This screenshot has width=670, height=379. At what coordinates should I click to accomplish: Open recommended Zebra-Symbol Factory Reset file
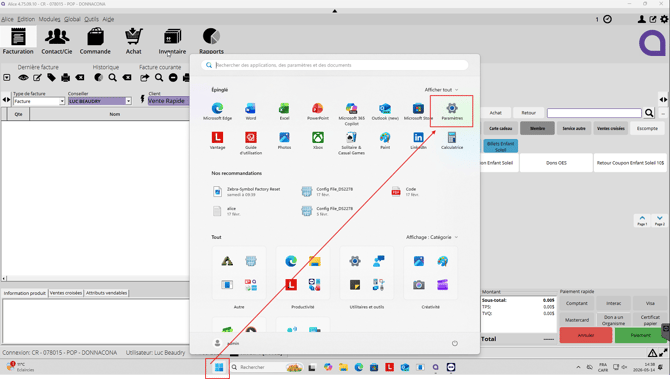(247, 191)
